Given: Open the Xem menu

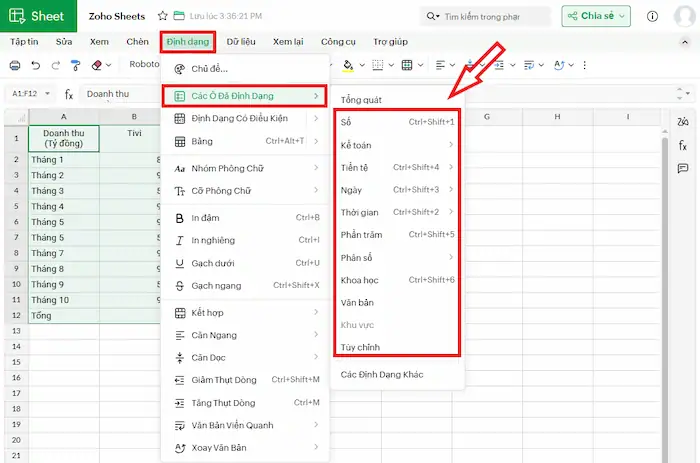Looking at the screenshot, I should [99, 42].
